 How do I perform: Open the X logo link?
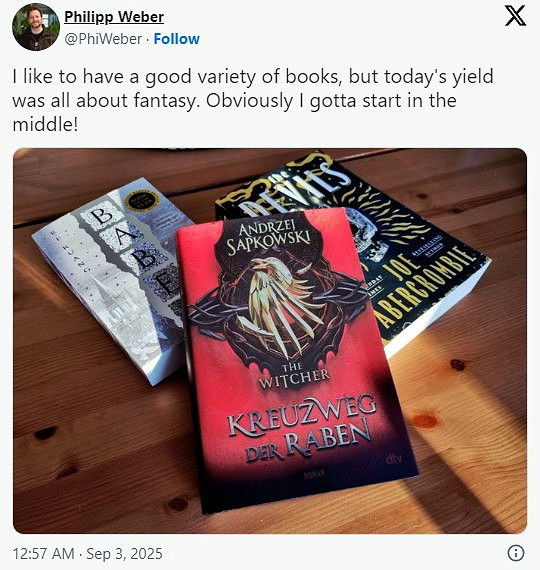click(515, 16)
